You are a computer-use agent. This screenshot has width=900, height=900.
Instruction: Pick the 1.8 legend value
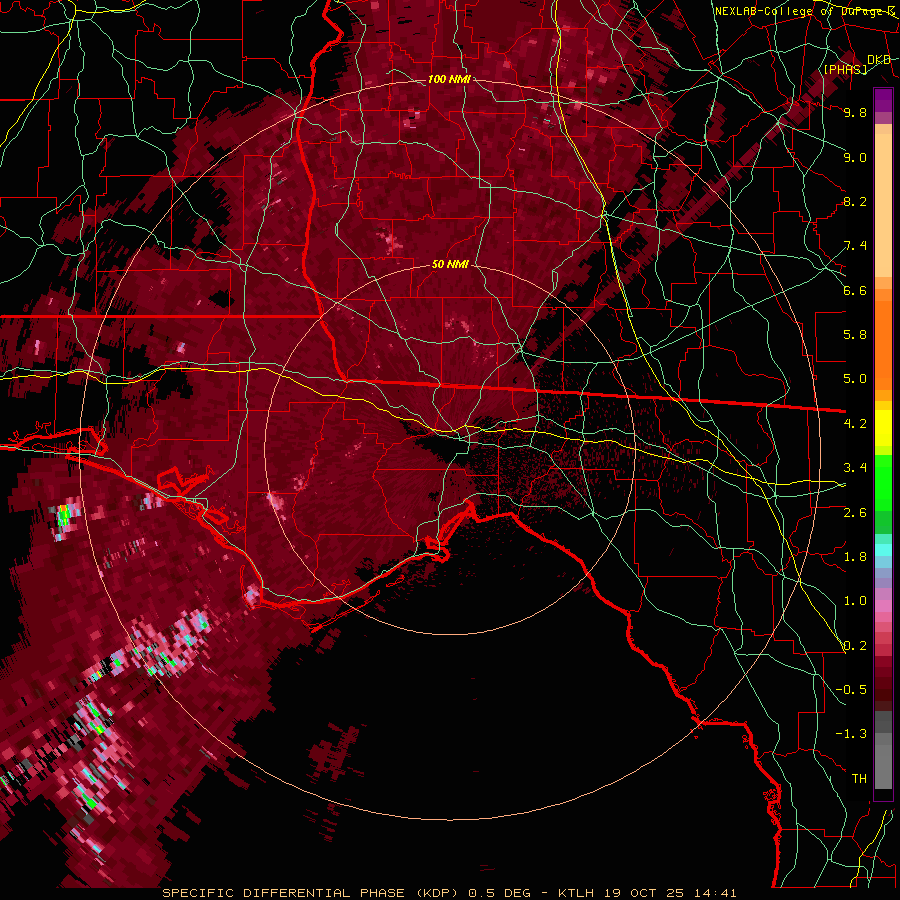855,557
